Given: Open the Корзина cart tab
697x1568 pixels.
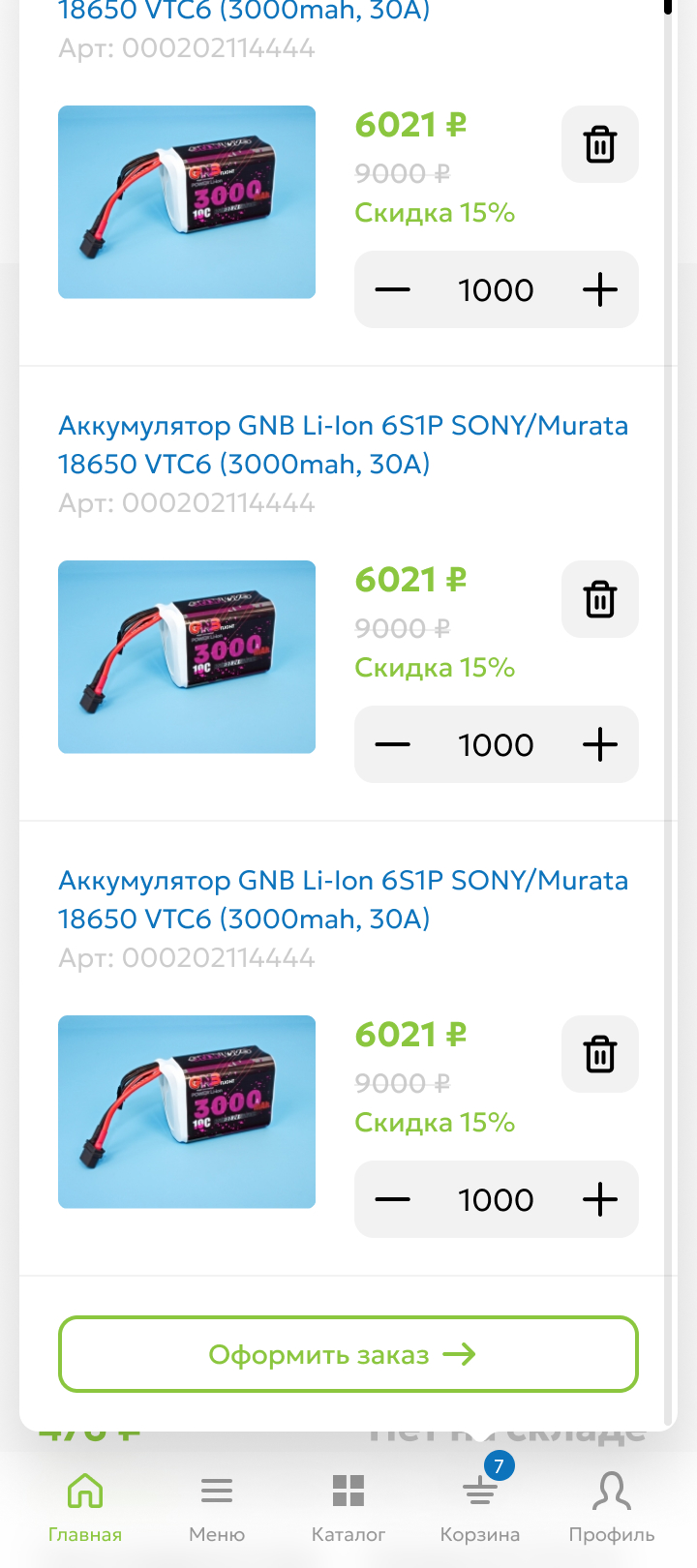Looking at the screenshot, I should click(x=480, y=1506).
